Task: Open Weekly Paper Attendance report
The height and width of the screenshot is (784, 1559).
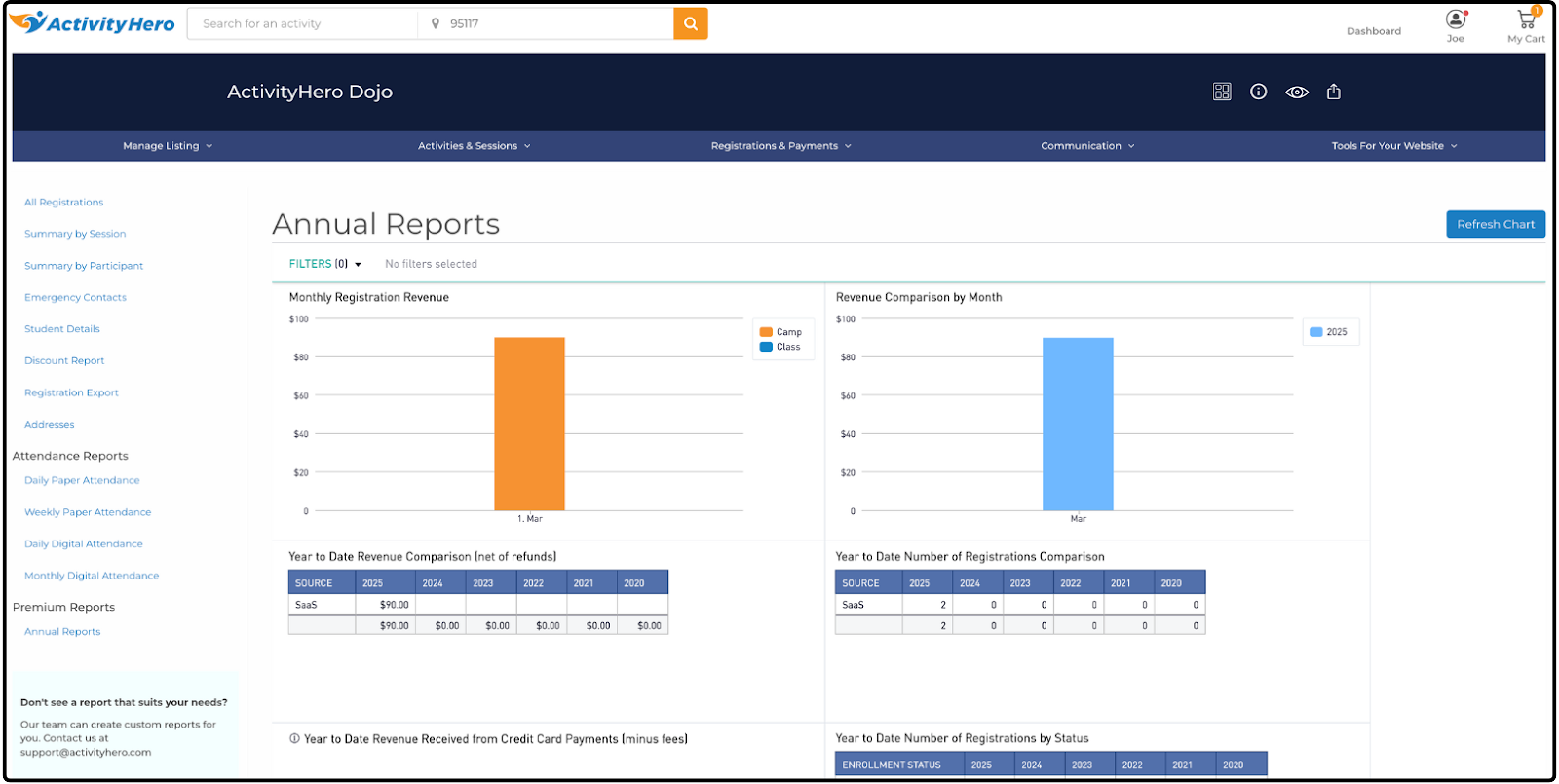Action: click(88, 512)
